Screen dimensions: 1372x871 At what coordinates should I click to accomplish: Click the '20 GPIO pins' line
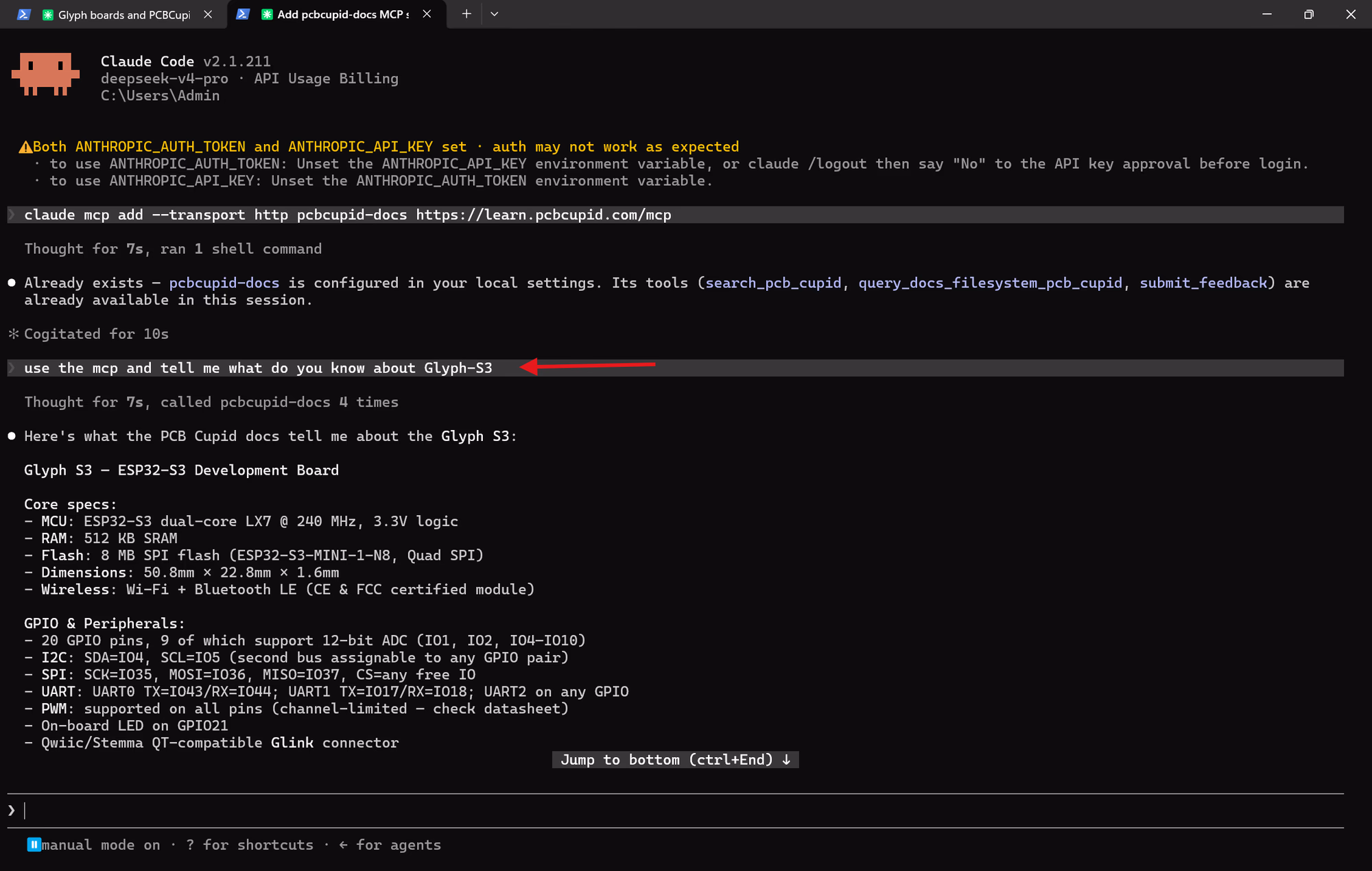click(x=305, y=641)
